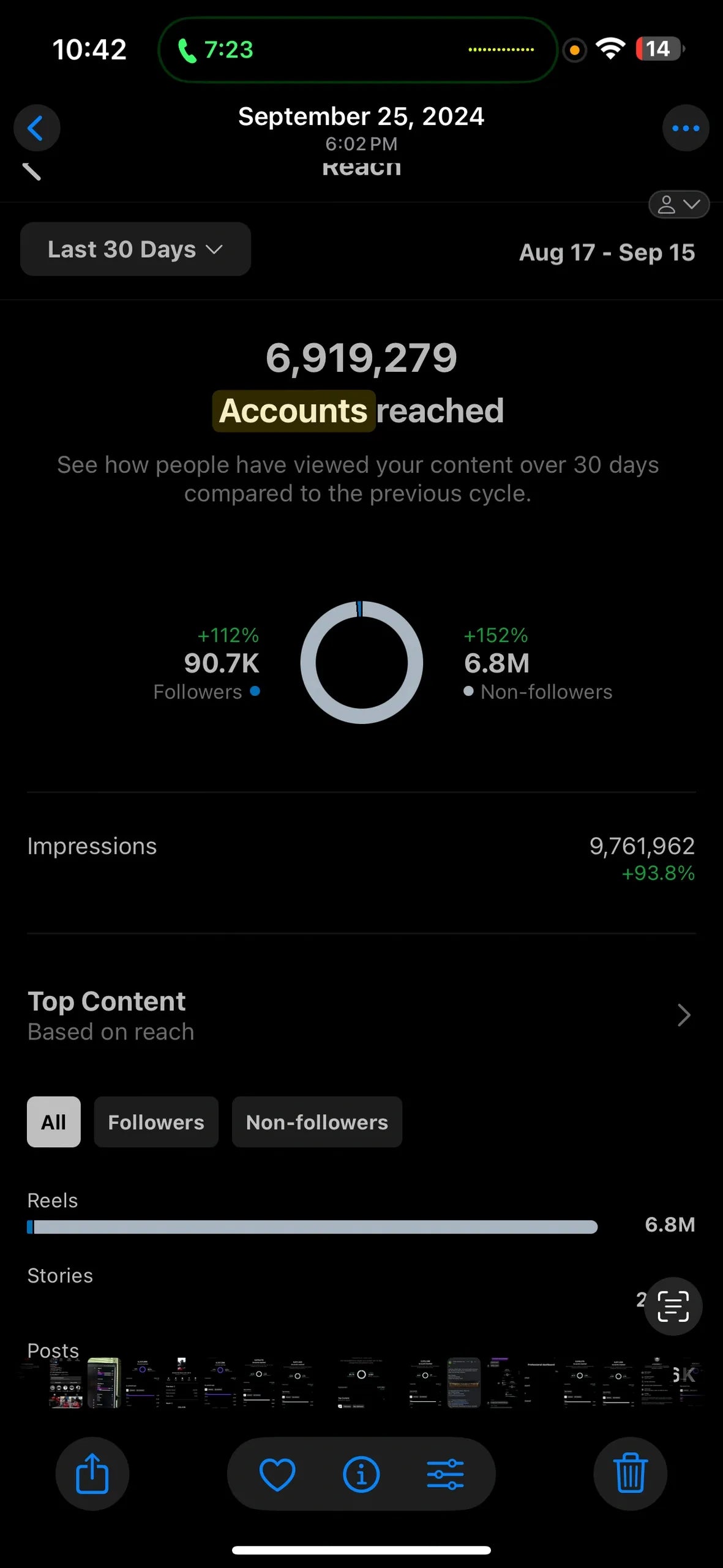The width and height of the screenshot is (723, 1568).
Task: Open the edit adjustments sliders icon
Action: tap(445, 1474)
